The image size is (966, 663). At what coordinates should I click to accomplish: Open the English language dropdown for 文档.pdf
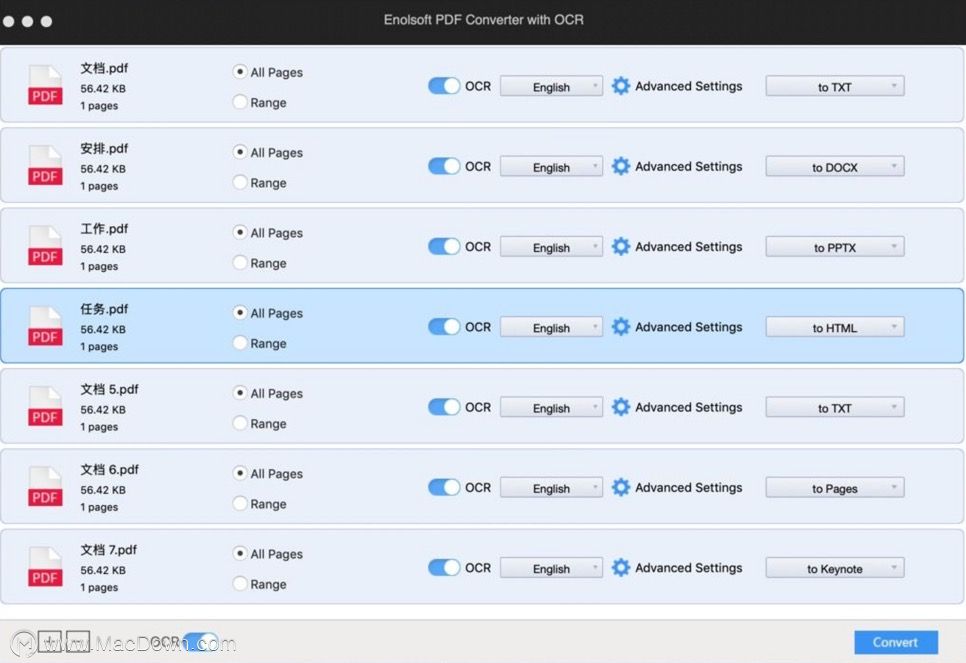(x=551, y=86)
